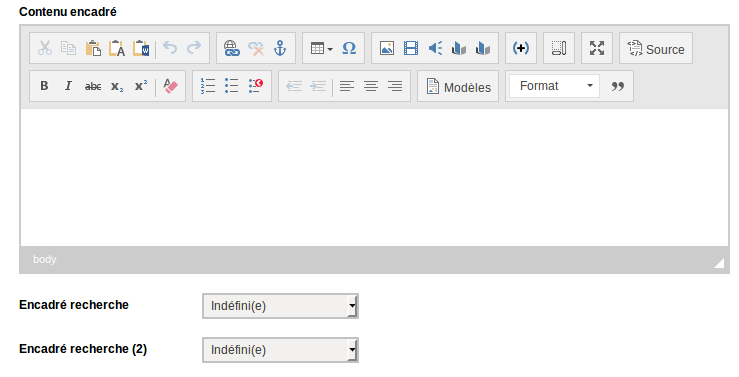Maximize the editor
This screenshot has height=377, width=739.
[597, 48]
